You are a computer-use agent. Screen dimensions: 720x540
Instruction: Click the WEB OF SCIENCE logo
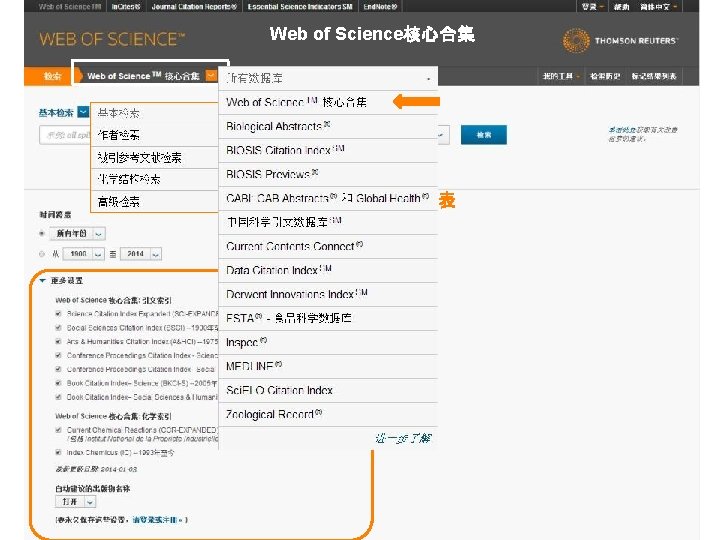pos(112,39)
